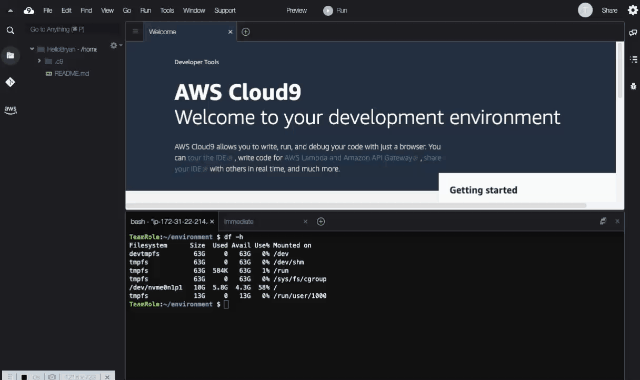Close the screen recorder toolbar
The height and width of the screenshot is (380, 640).
[107, 377]
